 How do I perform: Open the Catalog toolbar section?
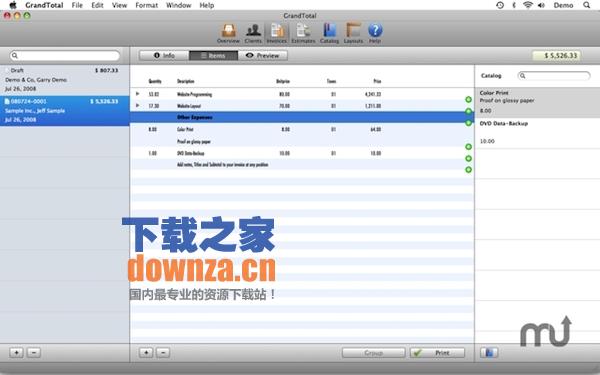tap(329, 34)
